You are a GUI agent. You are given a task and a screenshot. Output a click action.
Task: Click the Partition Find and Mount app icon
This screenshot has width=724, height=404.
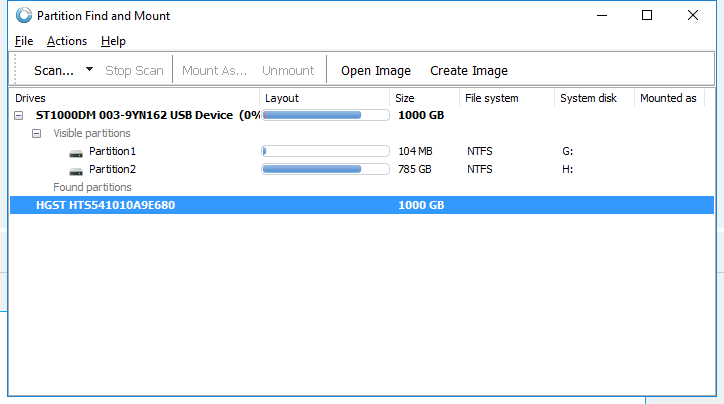point(24,15)
